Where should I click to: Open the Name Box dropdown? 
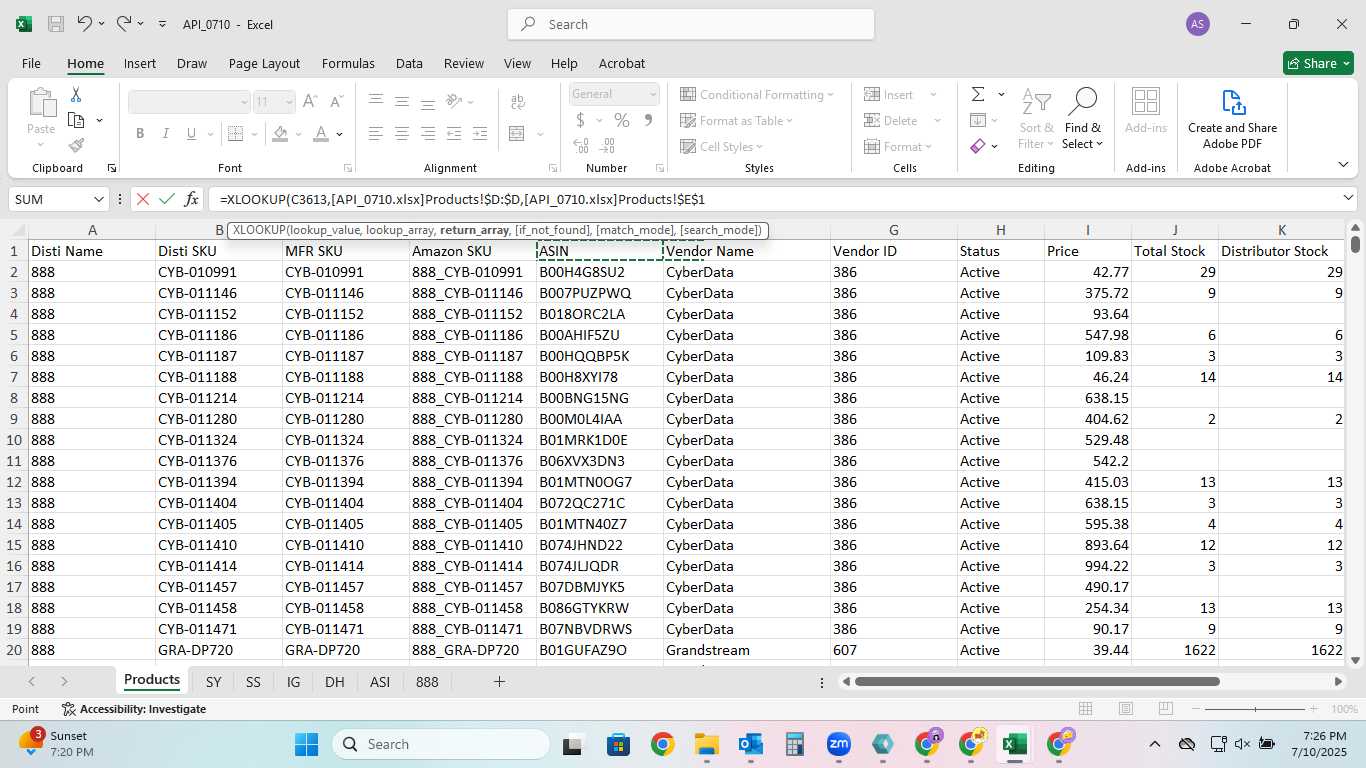pyautogui.click(x=98, y=199)
